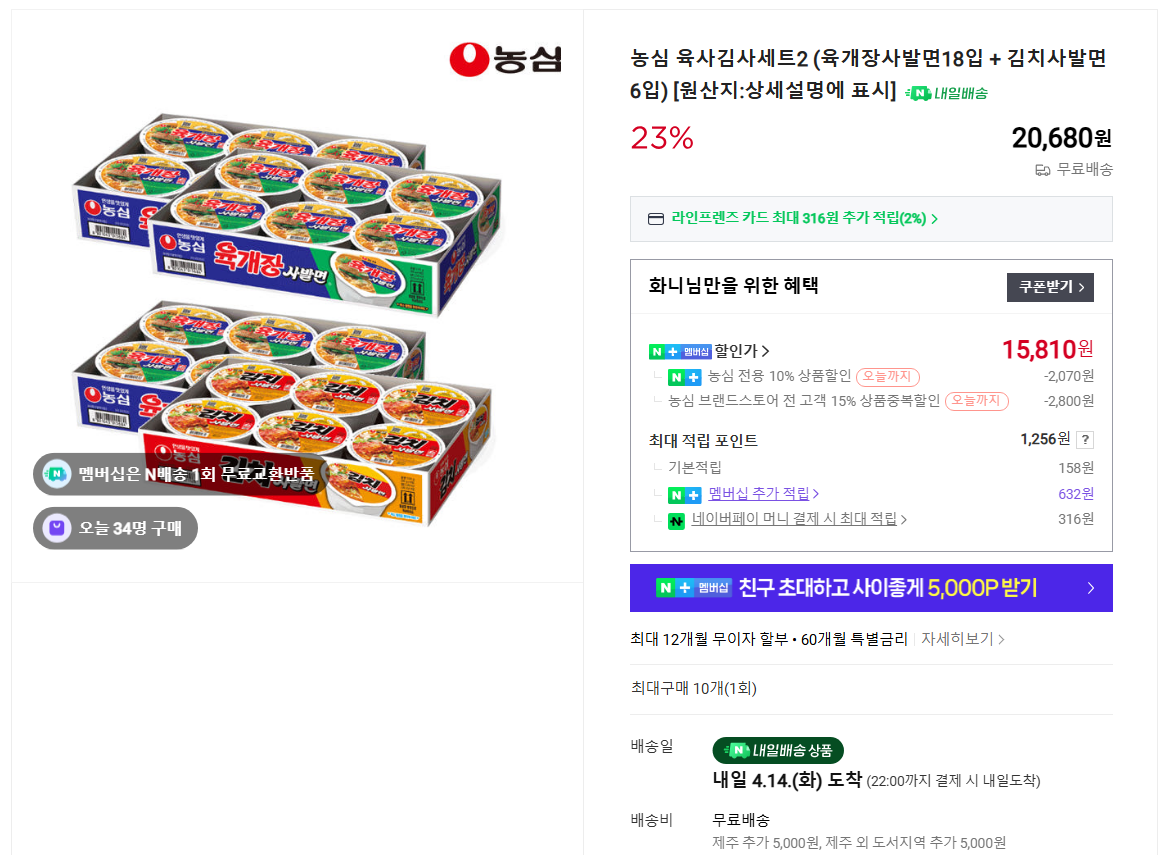Click the green Naver Pay N icon
Image resolution: width=1163 pixels, height=855 pixels.
tap(673, 519)
